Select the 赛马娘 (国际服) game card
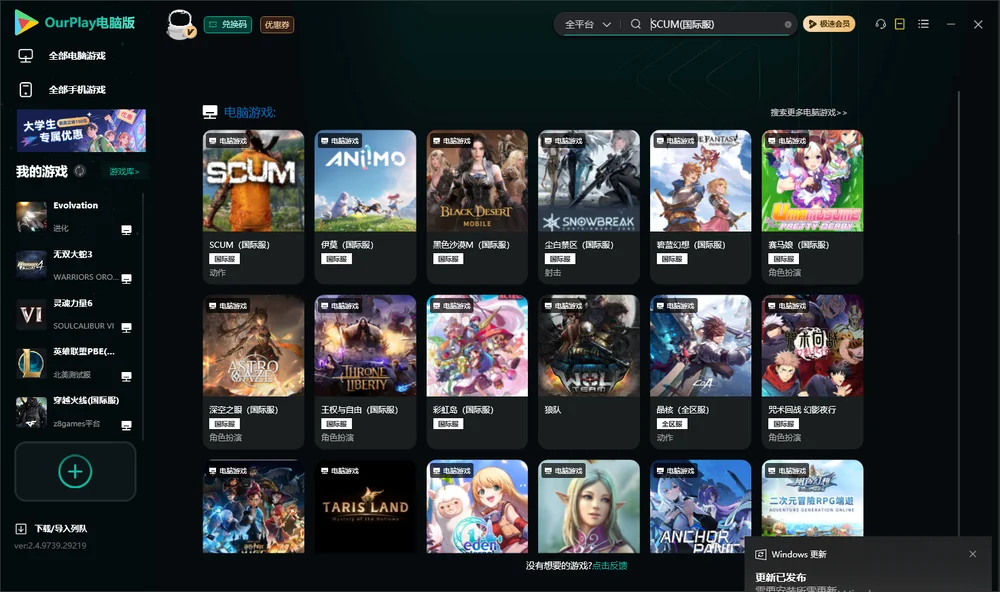 click(x=812, y=207)
